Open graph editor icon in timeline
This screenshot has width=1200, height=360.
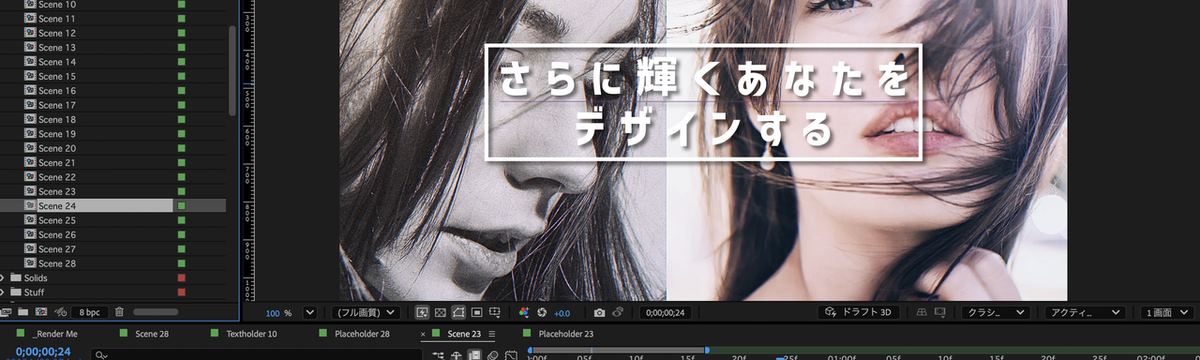(x=511, y=355)
